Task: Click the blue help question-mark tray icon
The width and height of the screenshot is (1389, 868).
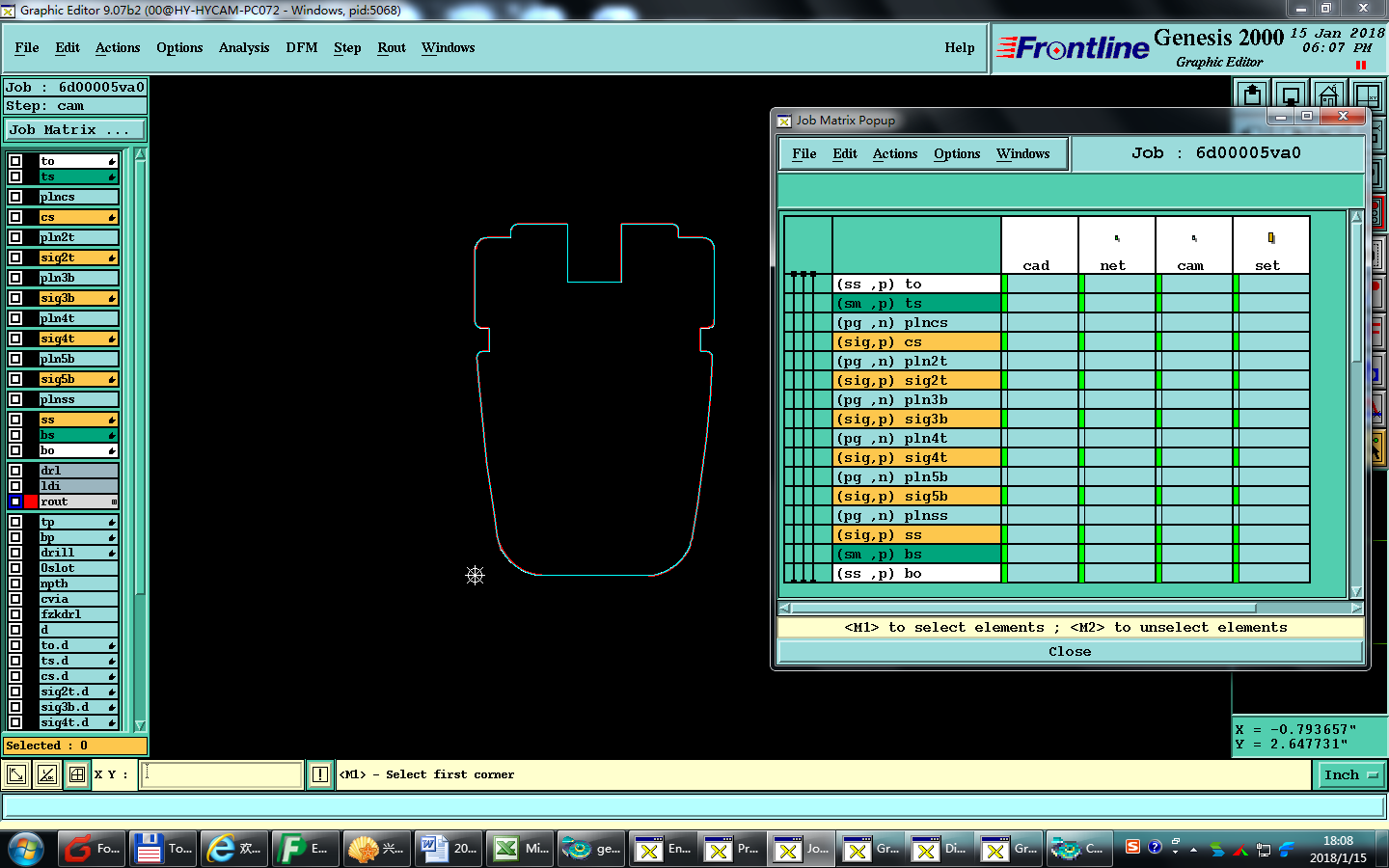Action: (x=1155, y=847)
